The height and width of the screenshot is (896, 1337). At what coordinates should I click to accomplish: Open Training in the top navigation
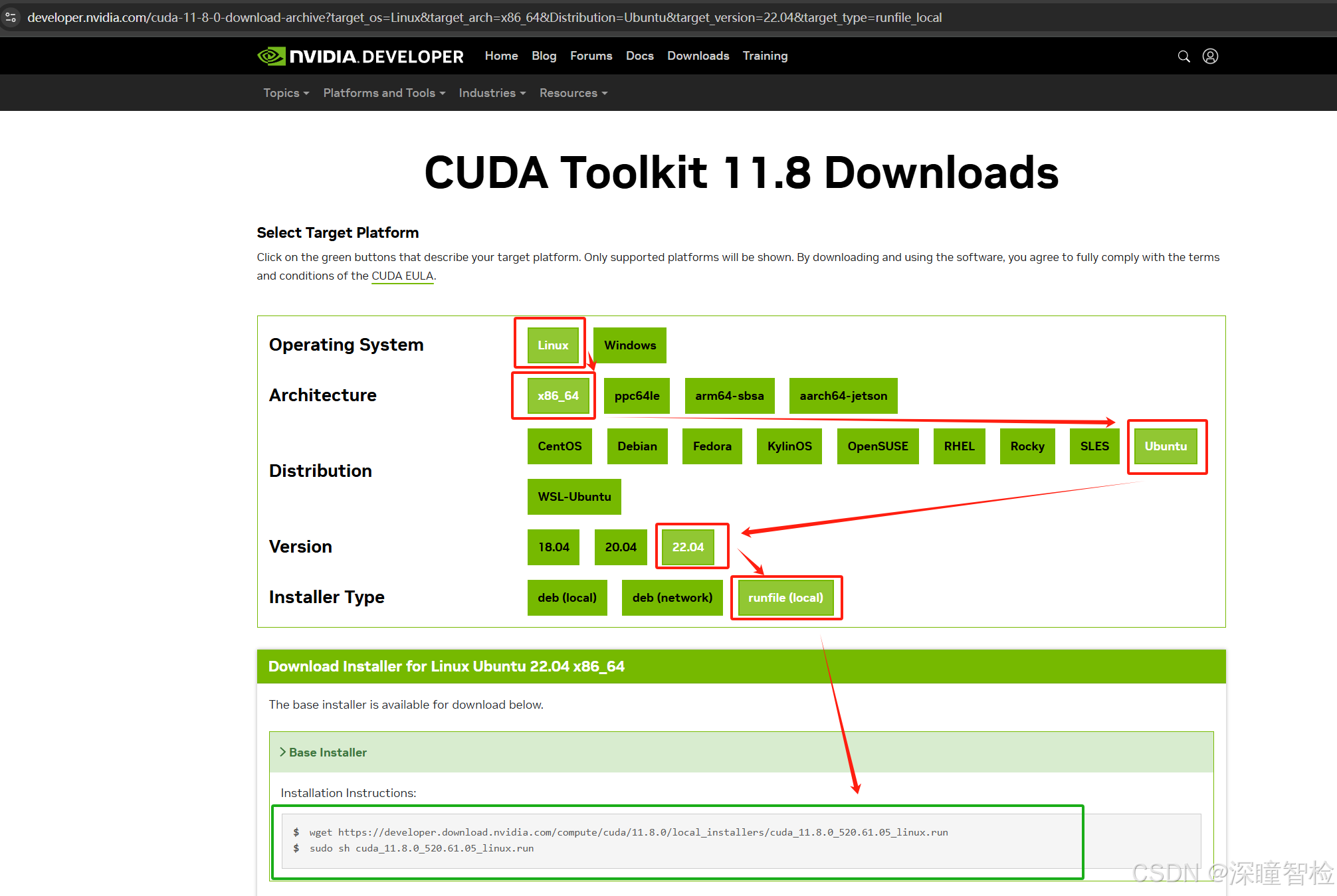[765, 56]
